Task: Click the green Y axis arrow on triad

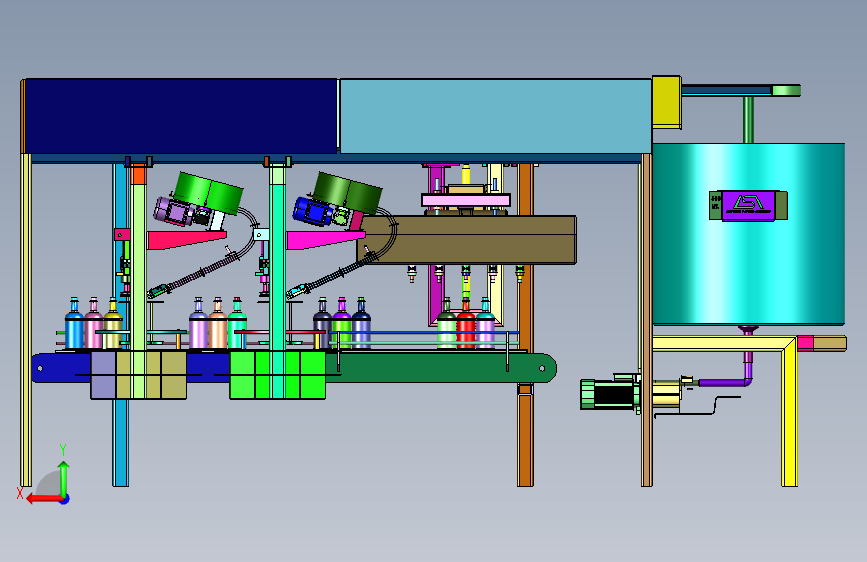Action: click(64, 478)
